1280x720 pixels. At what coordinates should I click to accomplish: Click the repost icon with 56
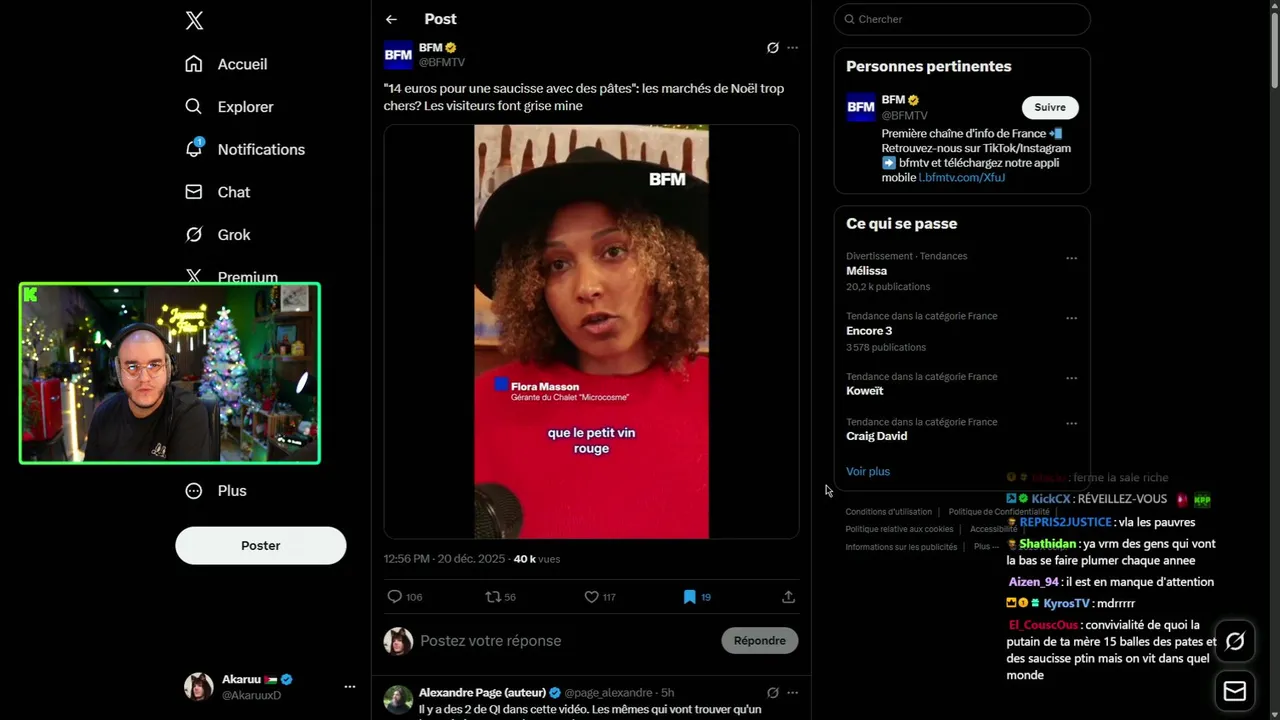point(500,597)
